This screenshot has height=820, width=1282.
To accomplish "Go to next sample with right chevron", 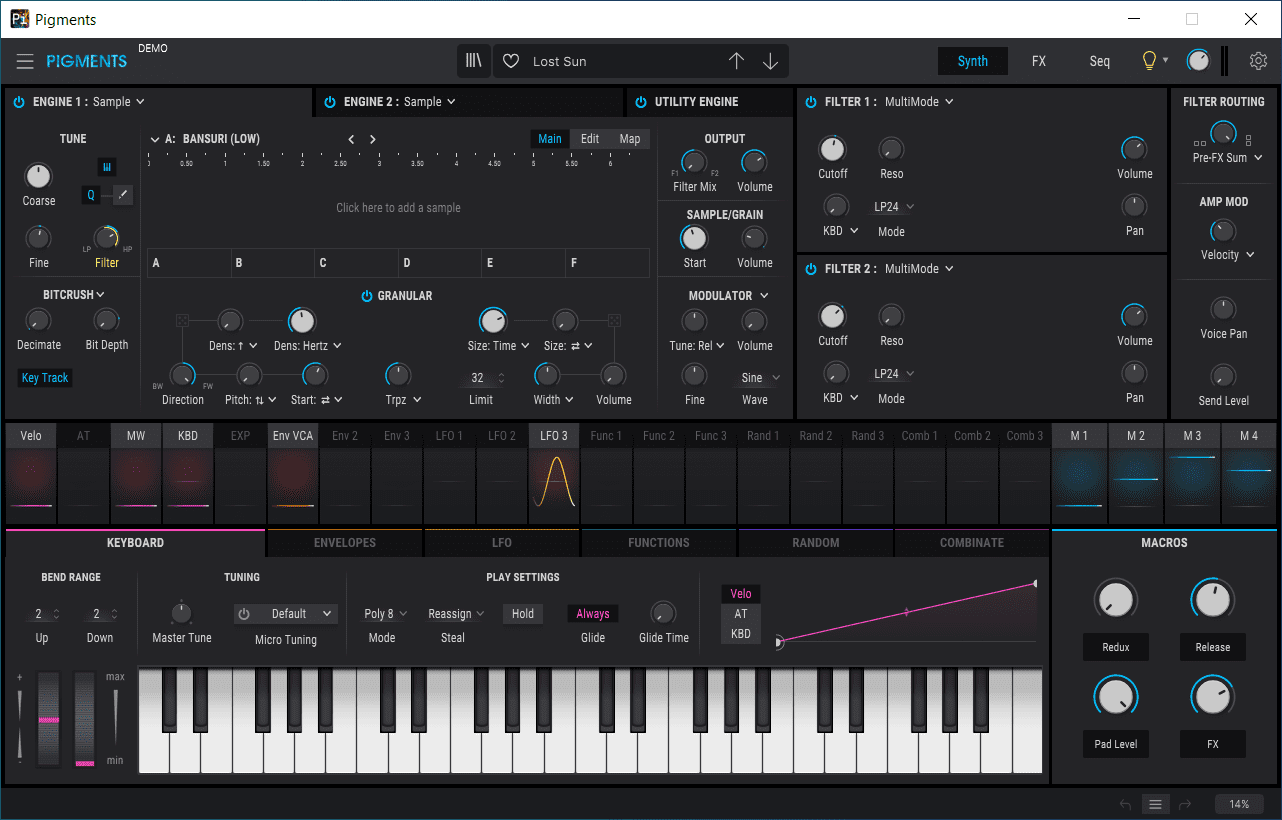I will [373, 139].
